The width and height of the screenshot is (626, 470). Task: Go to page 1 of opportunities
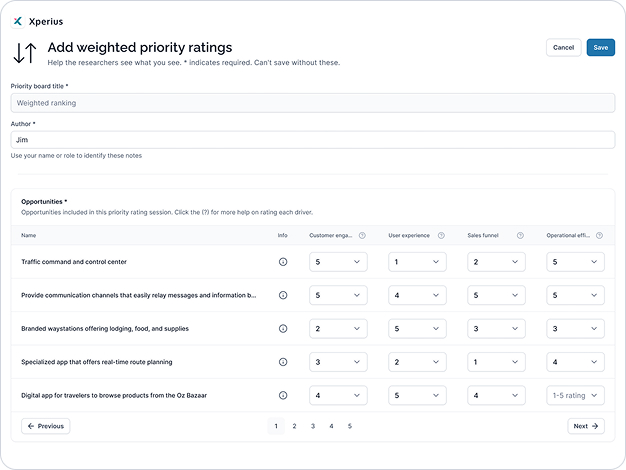click(276, 426)
